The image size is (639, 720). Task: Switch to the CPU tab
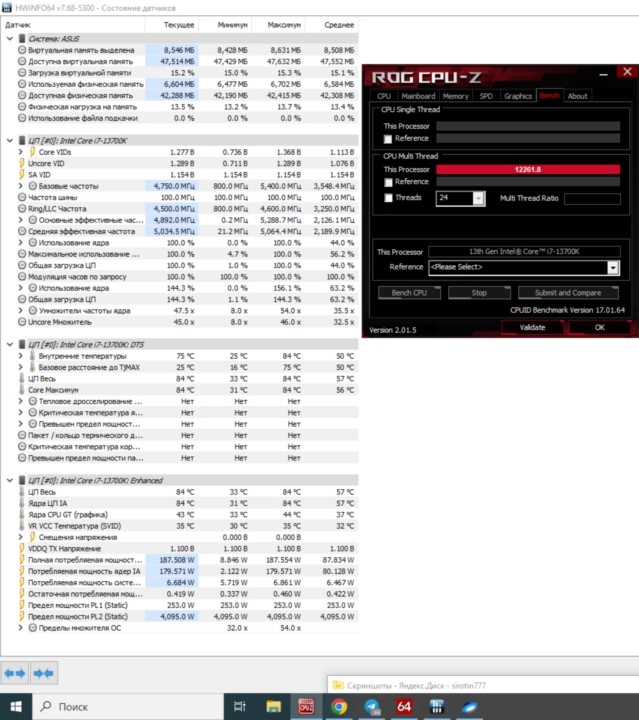point(384,96)
